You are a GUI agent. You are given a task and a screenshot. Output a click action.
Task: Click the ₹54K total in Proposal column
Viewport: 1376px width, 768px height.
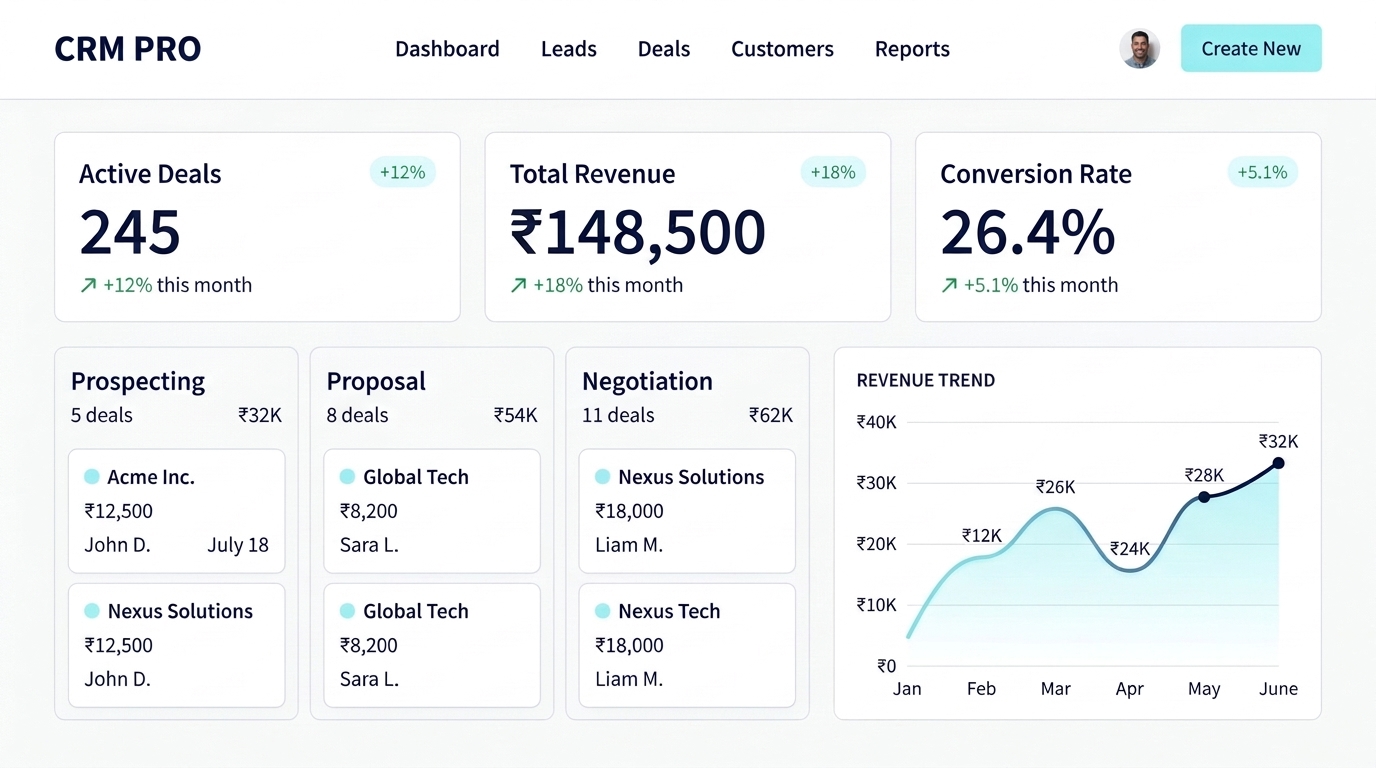[x=516, y=415]
